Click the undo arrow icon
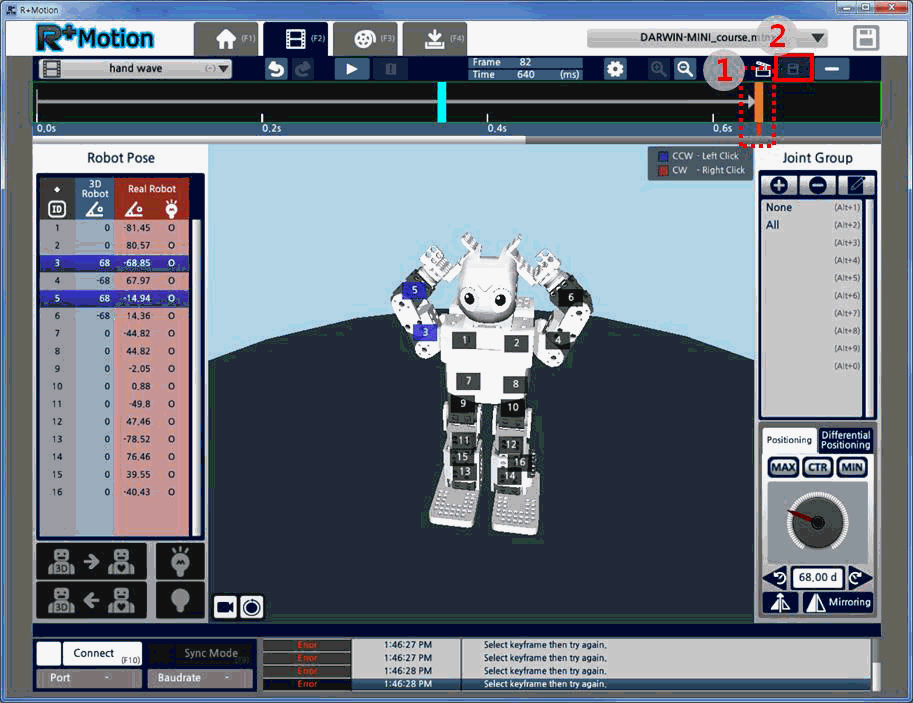This screenshot has height=703, width=913. [x=276, y=69]
